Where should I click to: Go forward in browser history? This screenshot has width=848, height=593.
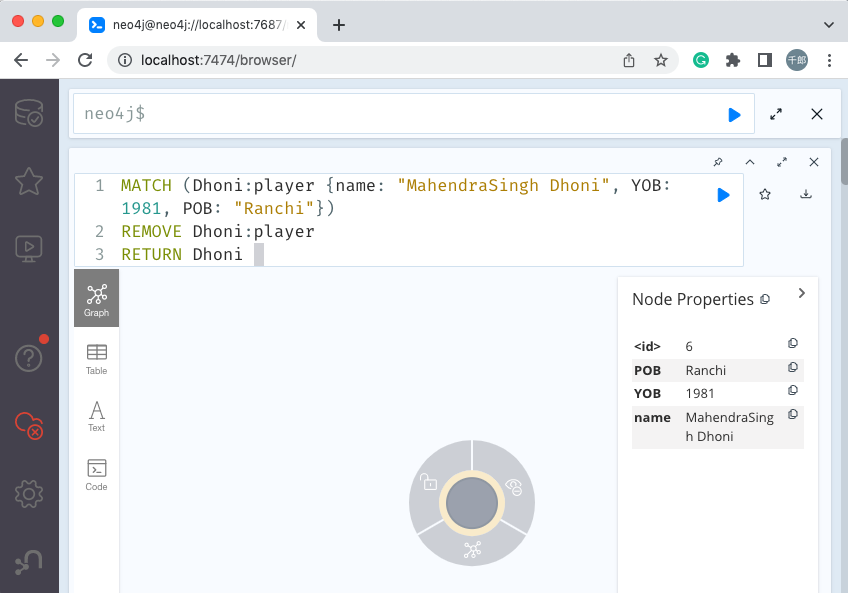(x=53, y=60)
